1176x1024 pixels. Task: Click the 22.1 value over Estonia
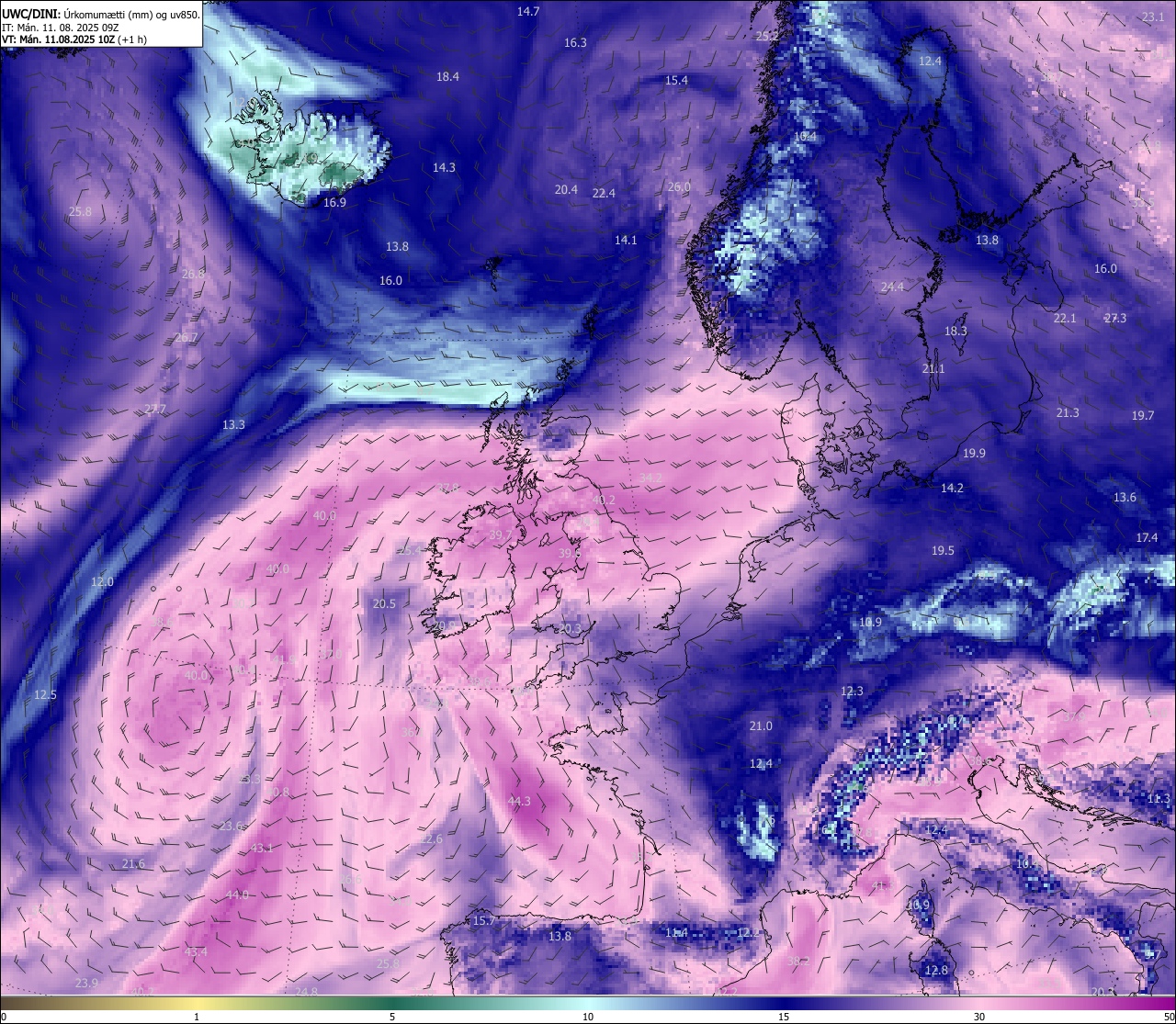[1064, 319]
